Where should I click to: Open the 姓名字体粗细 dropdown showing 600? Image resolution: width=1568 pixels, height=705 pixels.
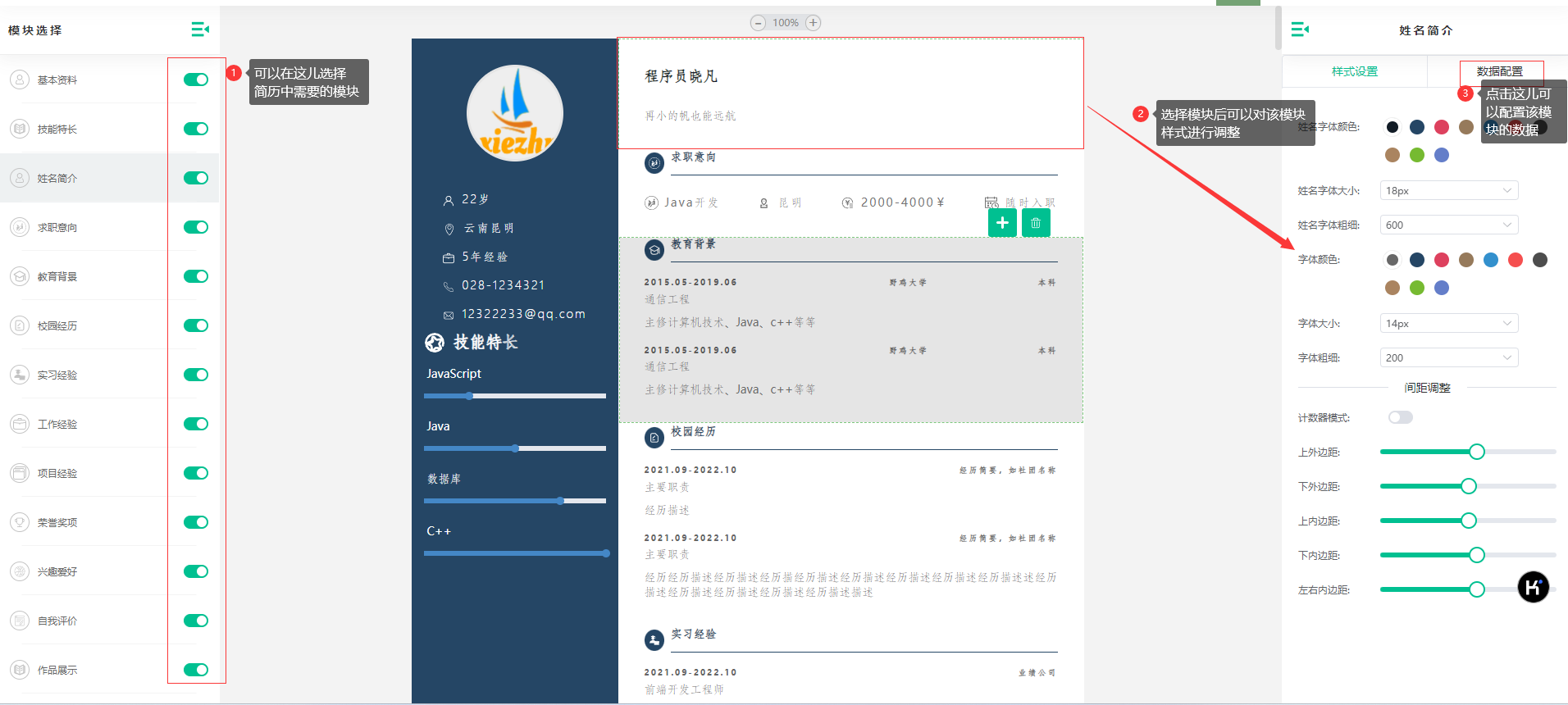[1449, 225]
